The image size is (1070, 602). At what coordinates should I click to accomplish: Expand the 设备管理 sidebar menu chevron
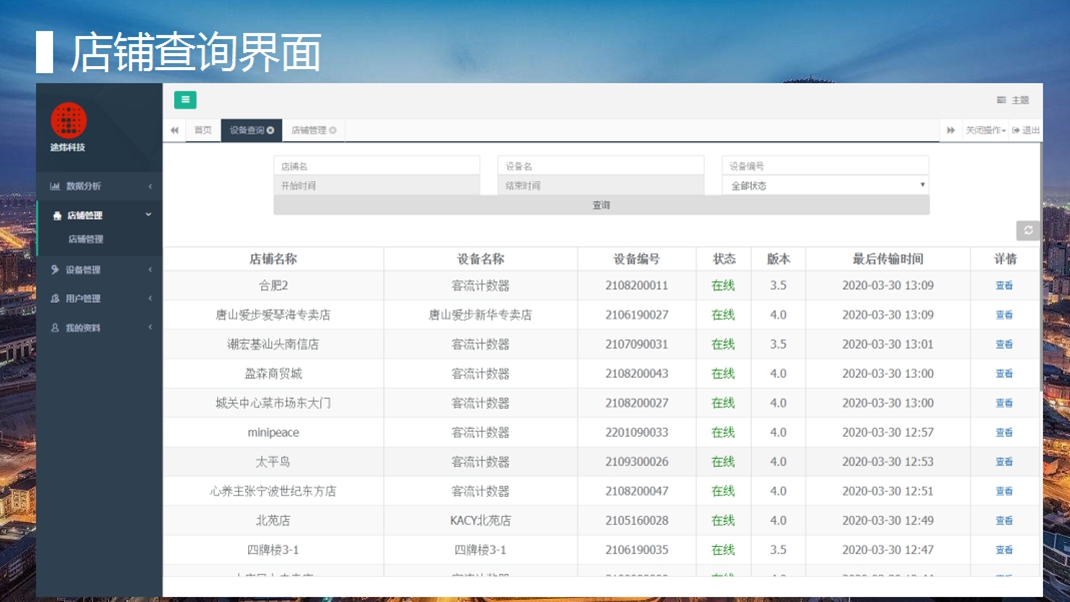click(150, 270)
